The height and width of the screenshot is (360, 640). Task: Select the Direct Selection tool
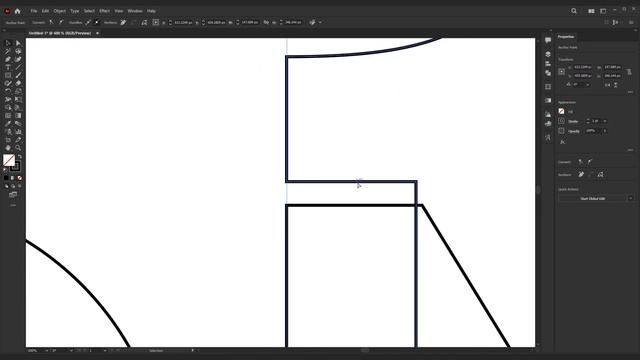[18, 43]
